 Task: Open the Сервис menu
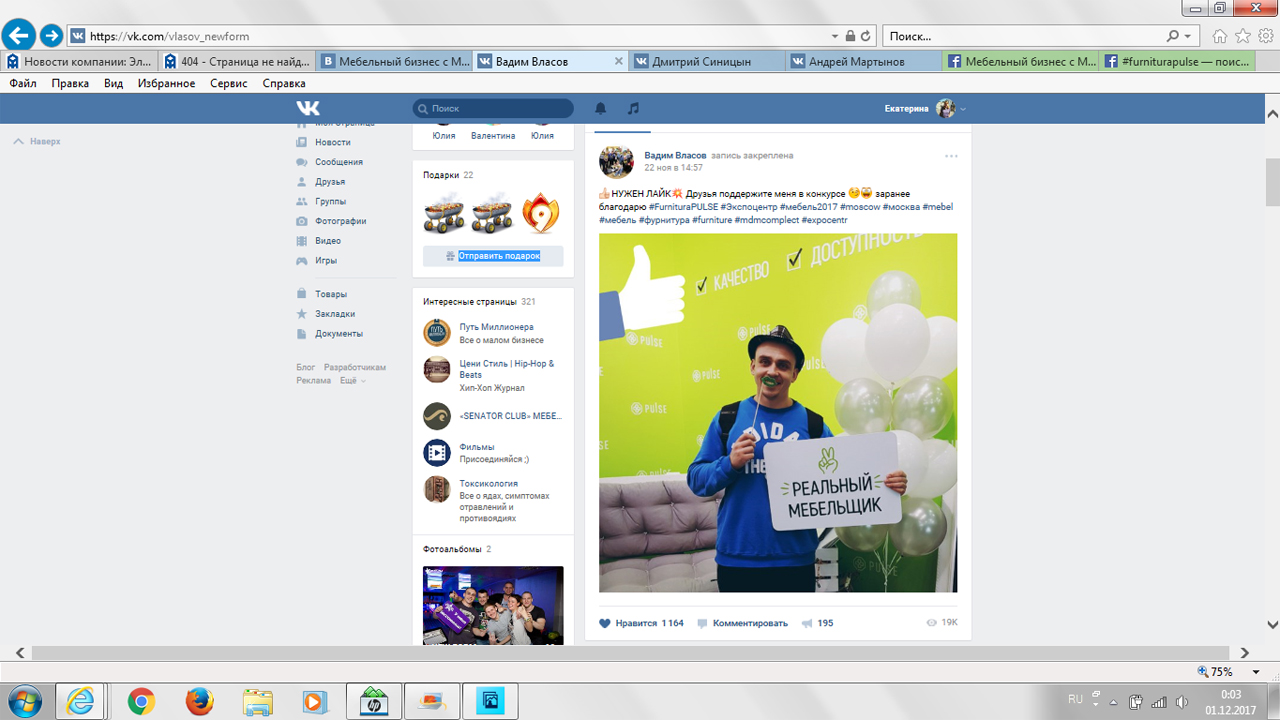pyautogui.click(x=229, y=84)
